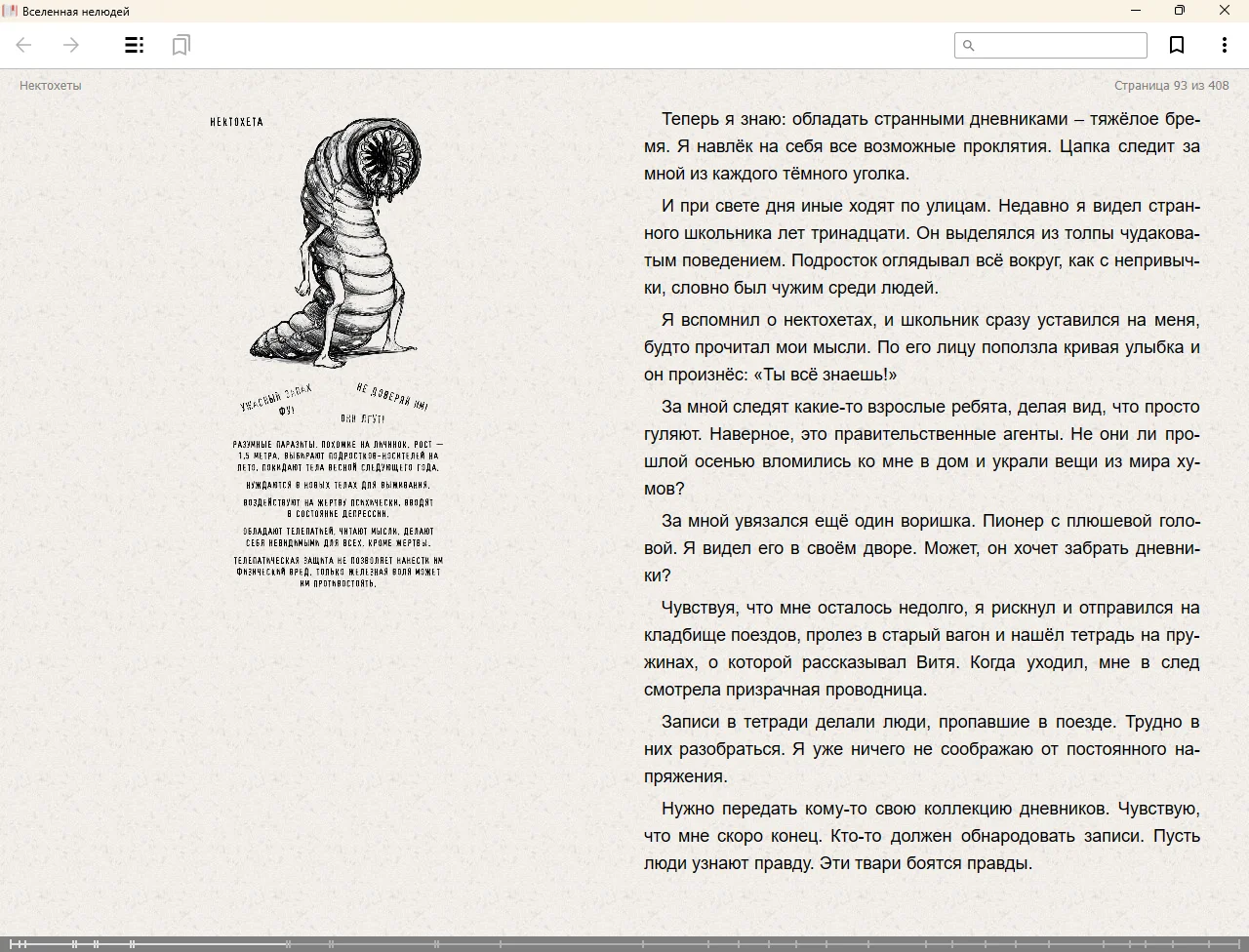Viewport: 1249px width, 952px height.
Task: Open the three-dot more options menu
Action: pyautogui.click(x=1224, y=45)
